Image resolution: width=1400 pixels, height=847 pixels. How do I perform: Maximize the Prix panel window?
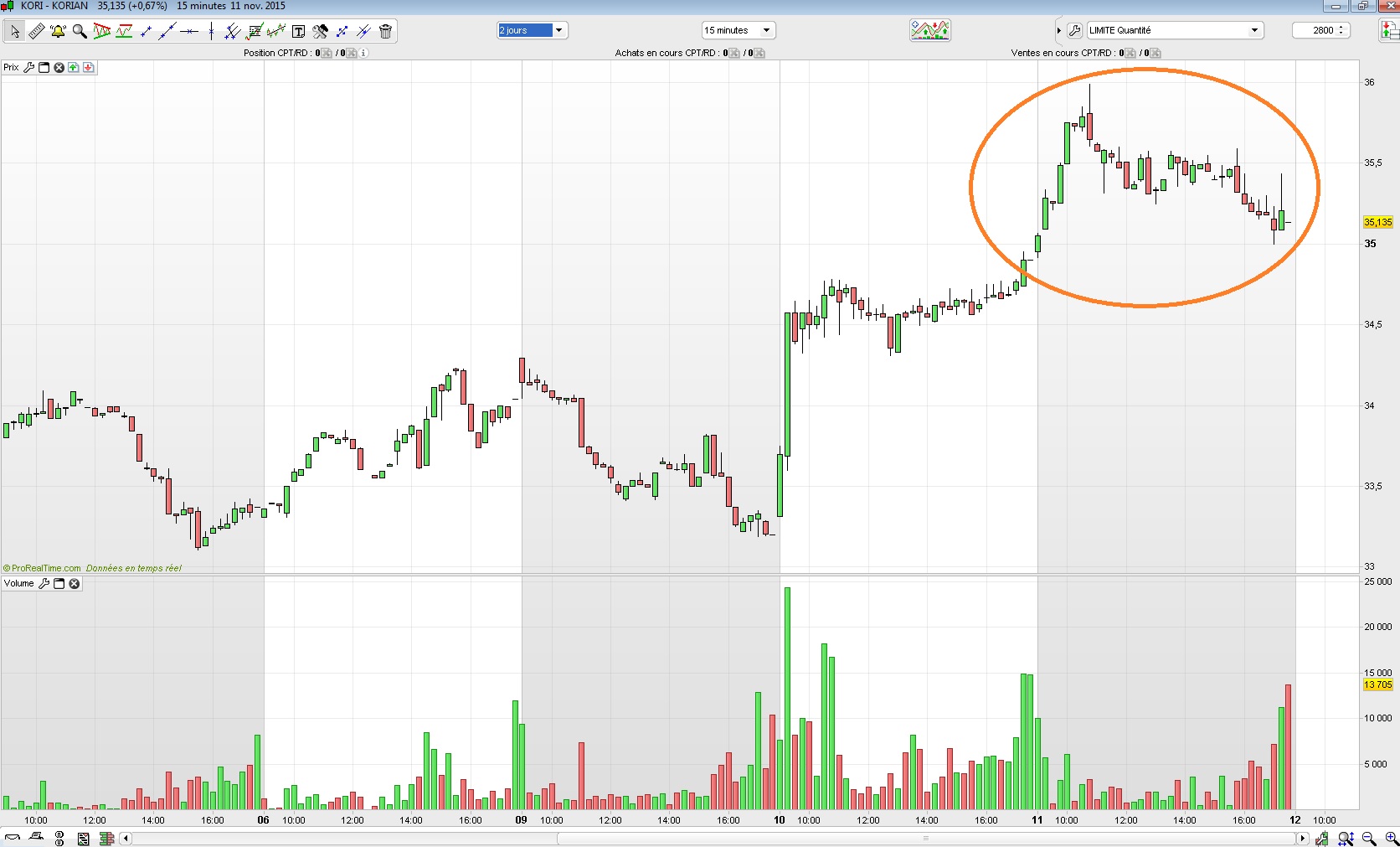click(44, 67)
